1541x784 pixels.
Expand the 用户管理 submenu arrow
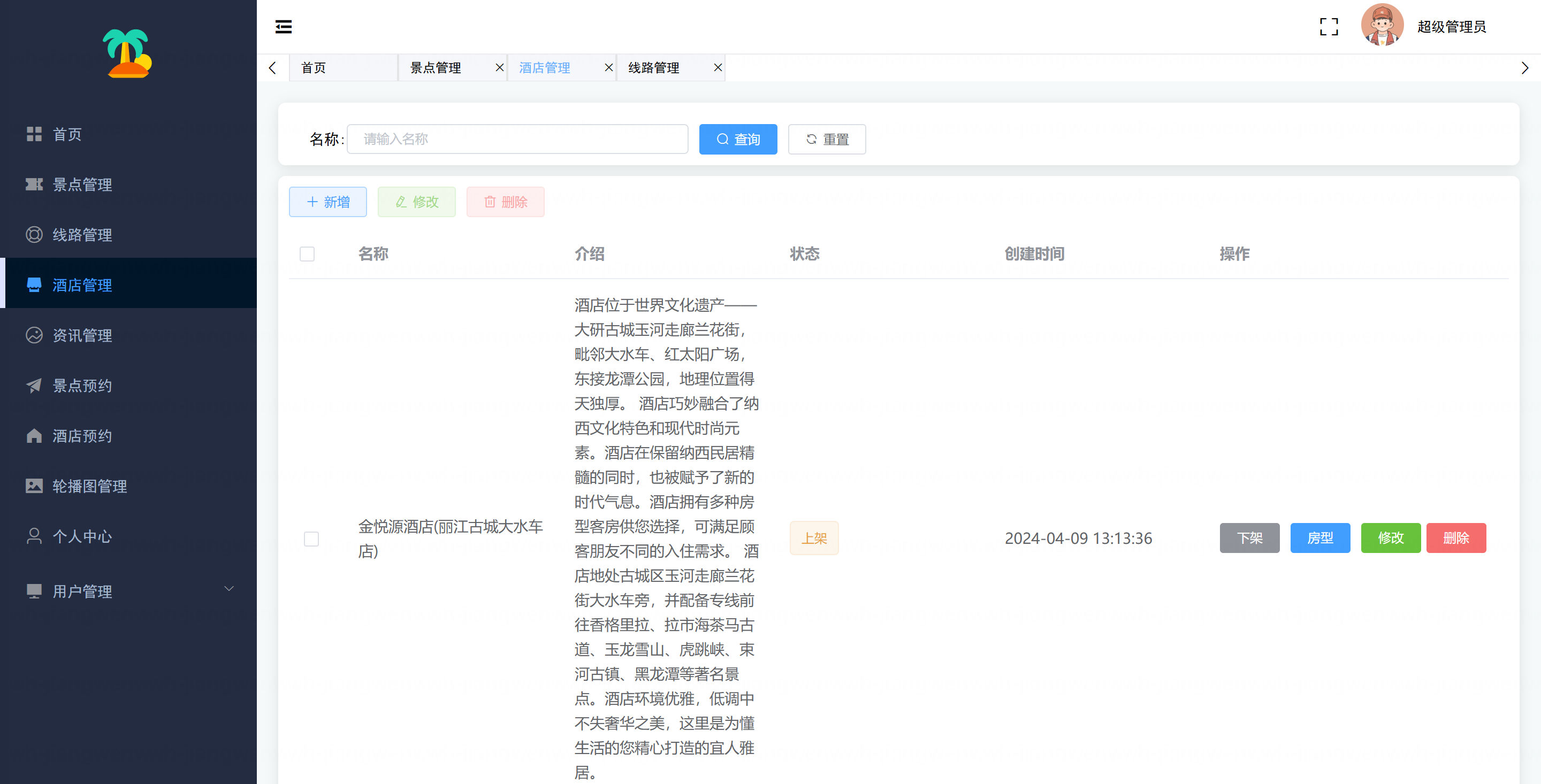pos(228,589)
